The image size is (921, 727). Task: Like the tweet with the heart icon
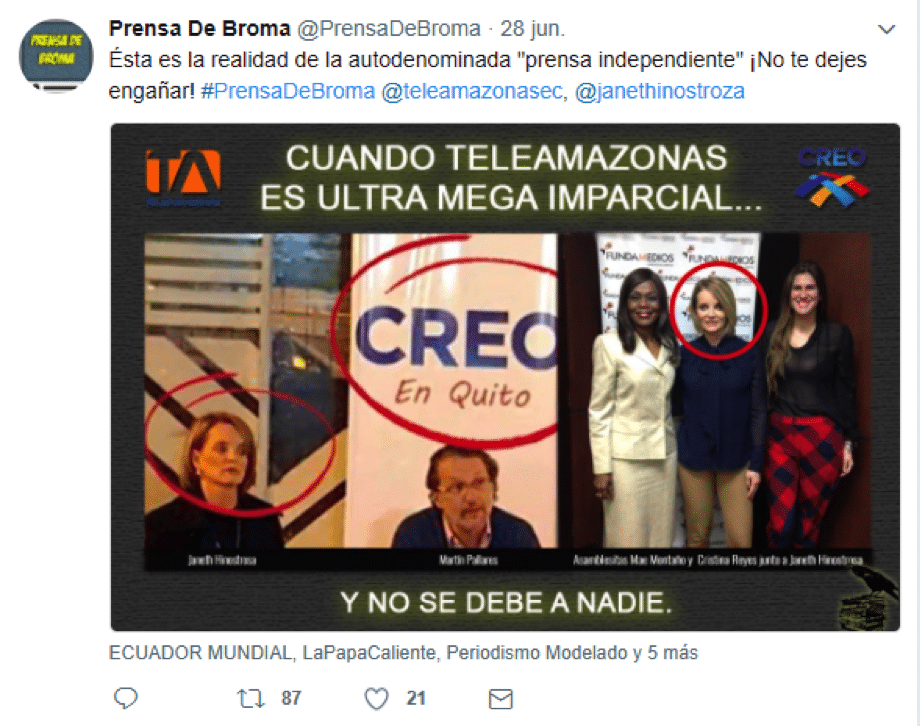[377, 698]
